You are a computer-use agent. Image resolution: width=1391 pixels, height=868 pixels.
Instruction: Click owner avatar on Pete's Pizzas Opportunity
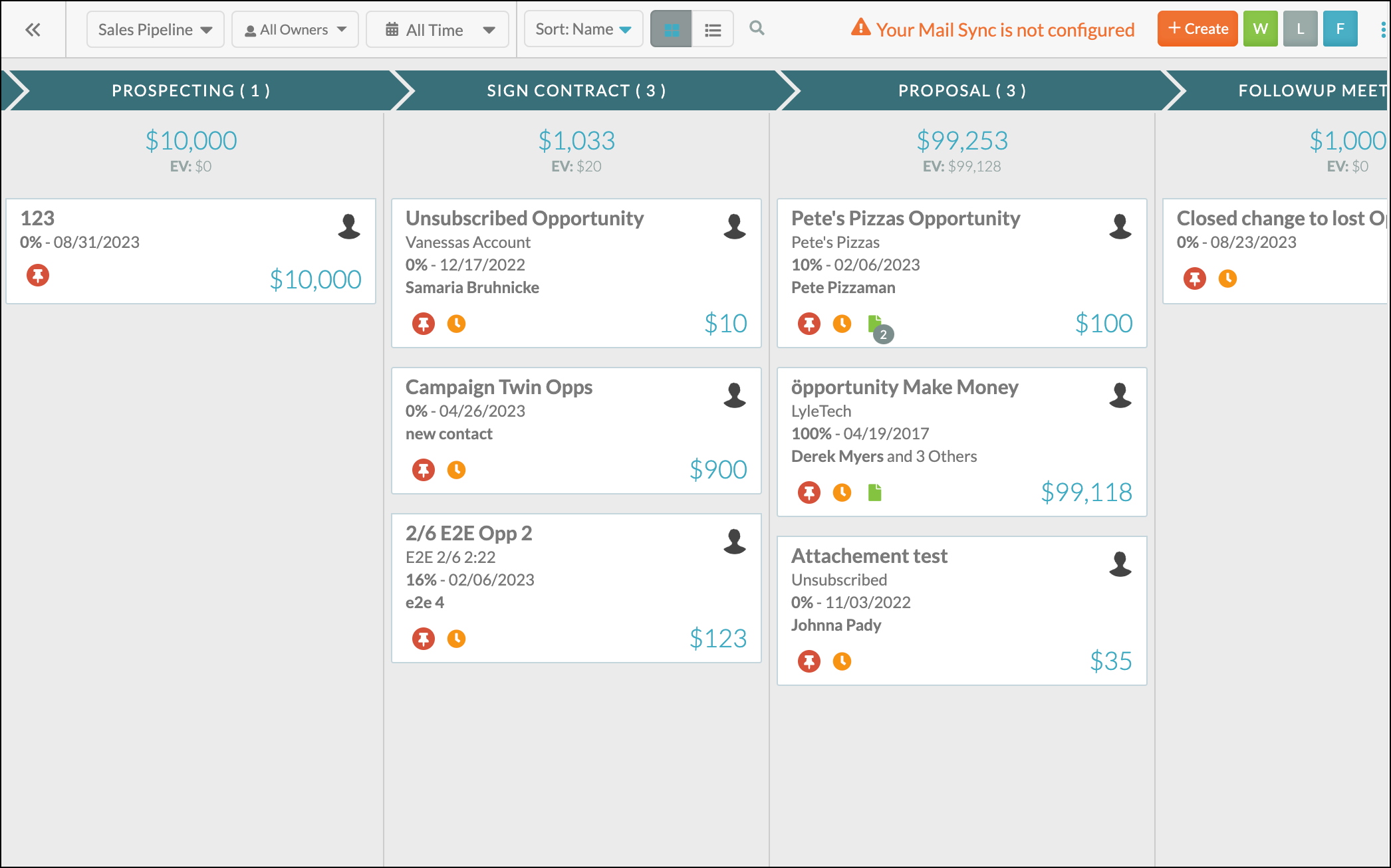(x=1120, y=226)
